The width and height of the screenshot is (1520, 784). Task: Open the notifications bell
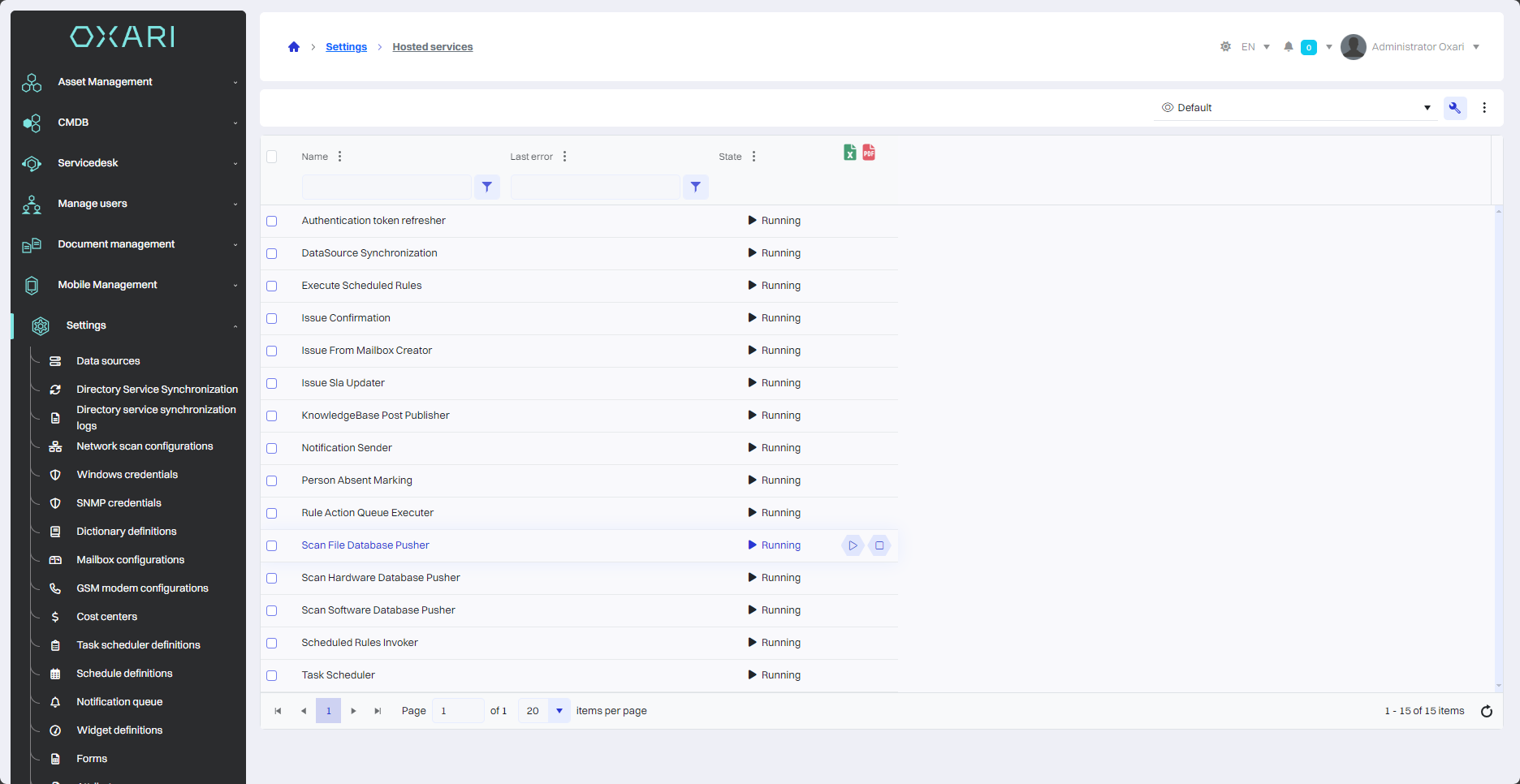click(1289, 47)
